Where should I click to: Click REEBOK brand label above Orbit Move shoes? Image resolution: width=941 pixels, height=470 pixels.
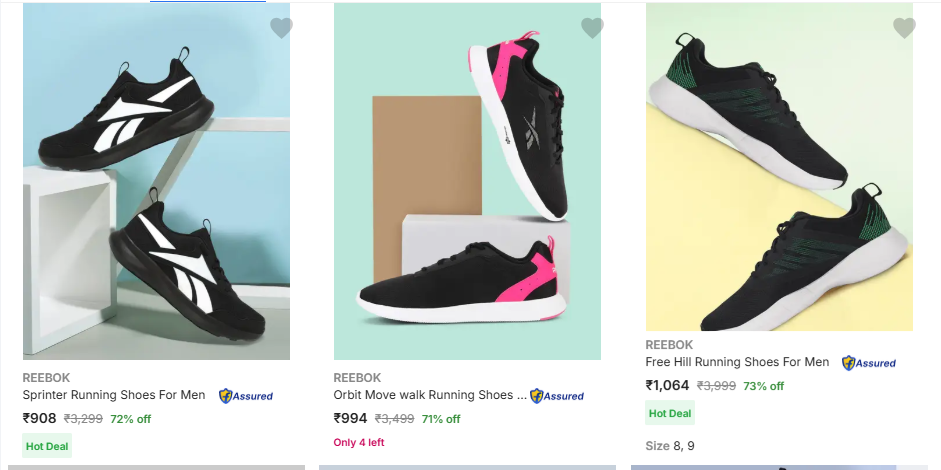[x=357, y=378]
